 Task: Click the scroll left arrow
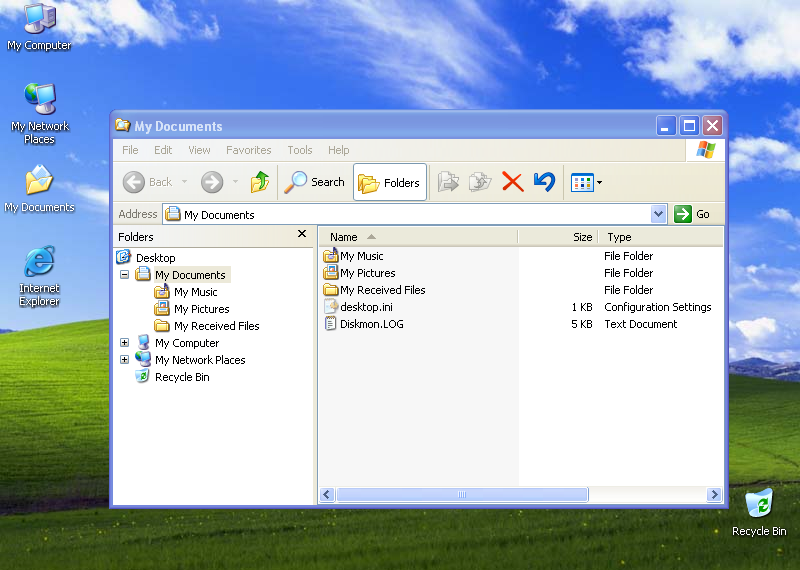pyautogui.click(x=327, y=494)
